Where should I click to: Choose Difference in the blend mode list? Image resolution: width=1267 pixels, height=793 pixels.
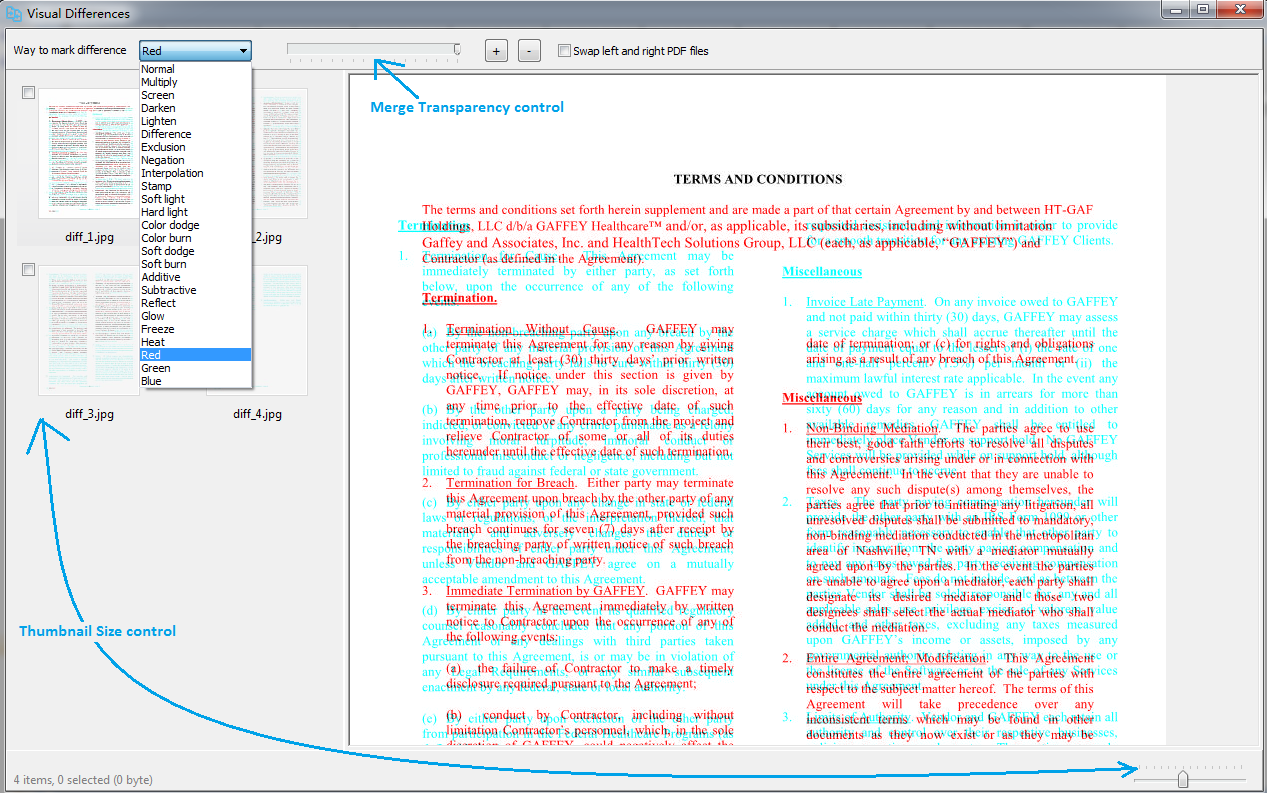[x=196, y=134]
